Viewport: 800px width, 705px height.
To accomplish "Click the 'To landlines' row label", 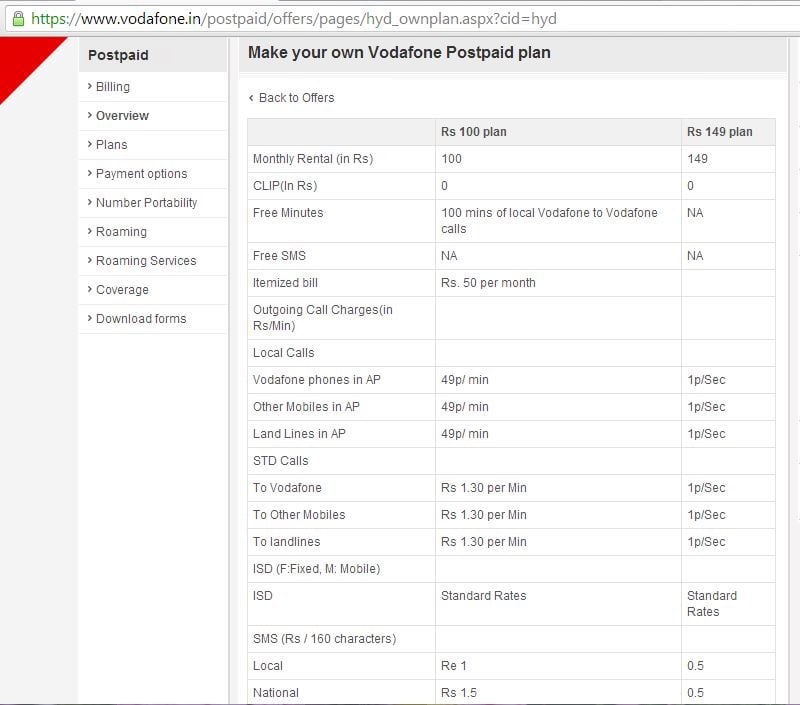I will point(287,542).
